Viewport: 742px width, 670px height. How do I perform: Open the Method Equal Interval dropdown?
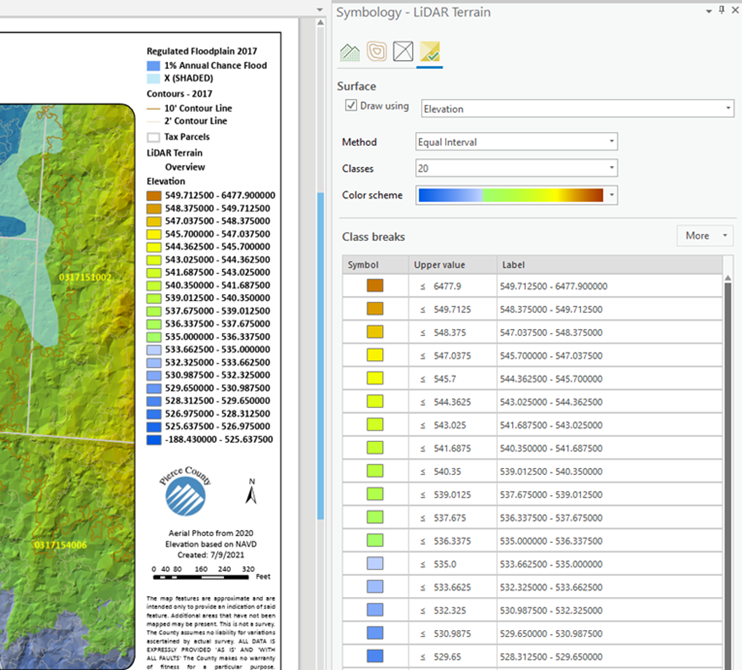point(516,142)
